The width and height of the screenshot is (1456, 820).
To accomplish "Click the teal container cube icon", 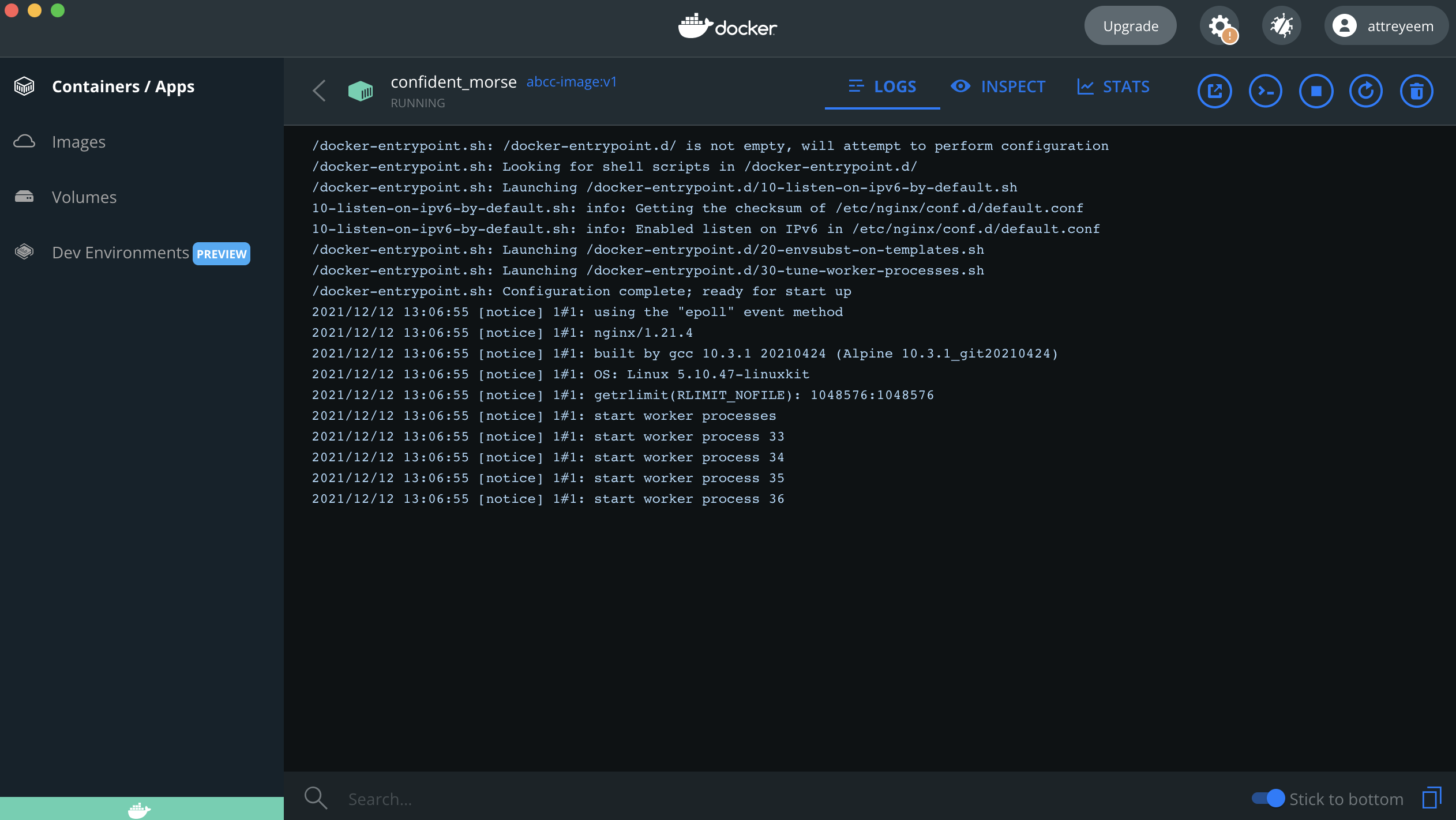I will click(361, 91).
